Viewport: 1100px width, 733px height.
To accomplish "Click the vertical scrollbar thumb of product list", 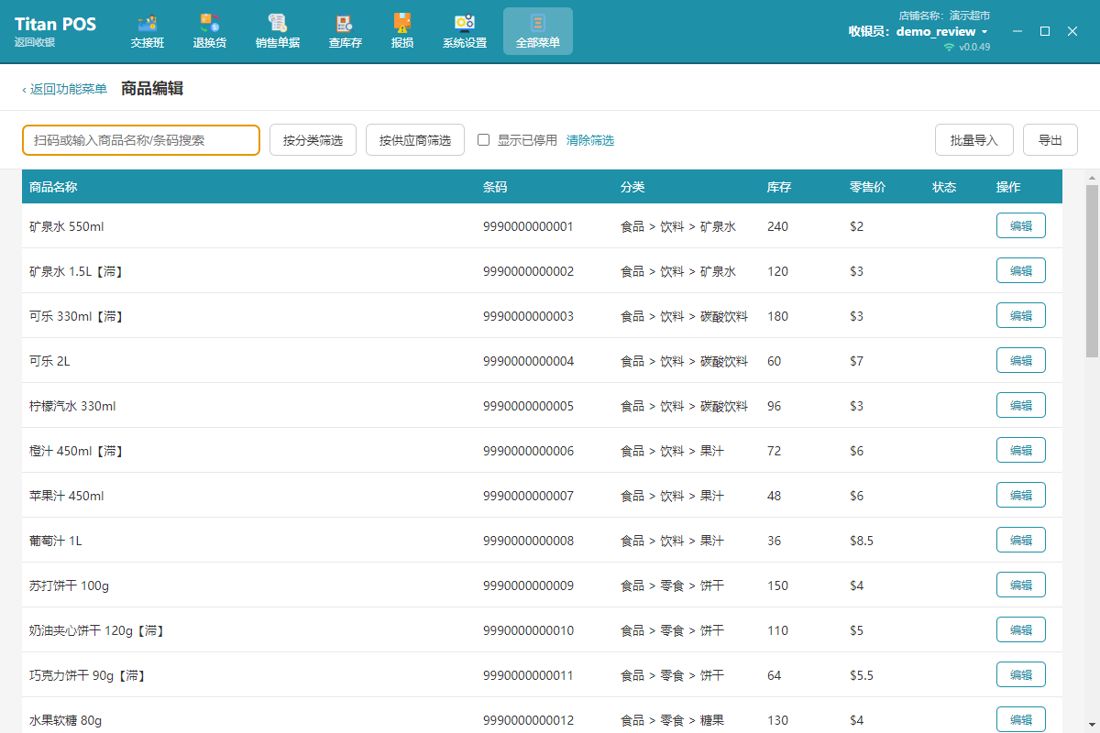I will [1092, 271].
